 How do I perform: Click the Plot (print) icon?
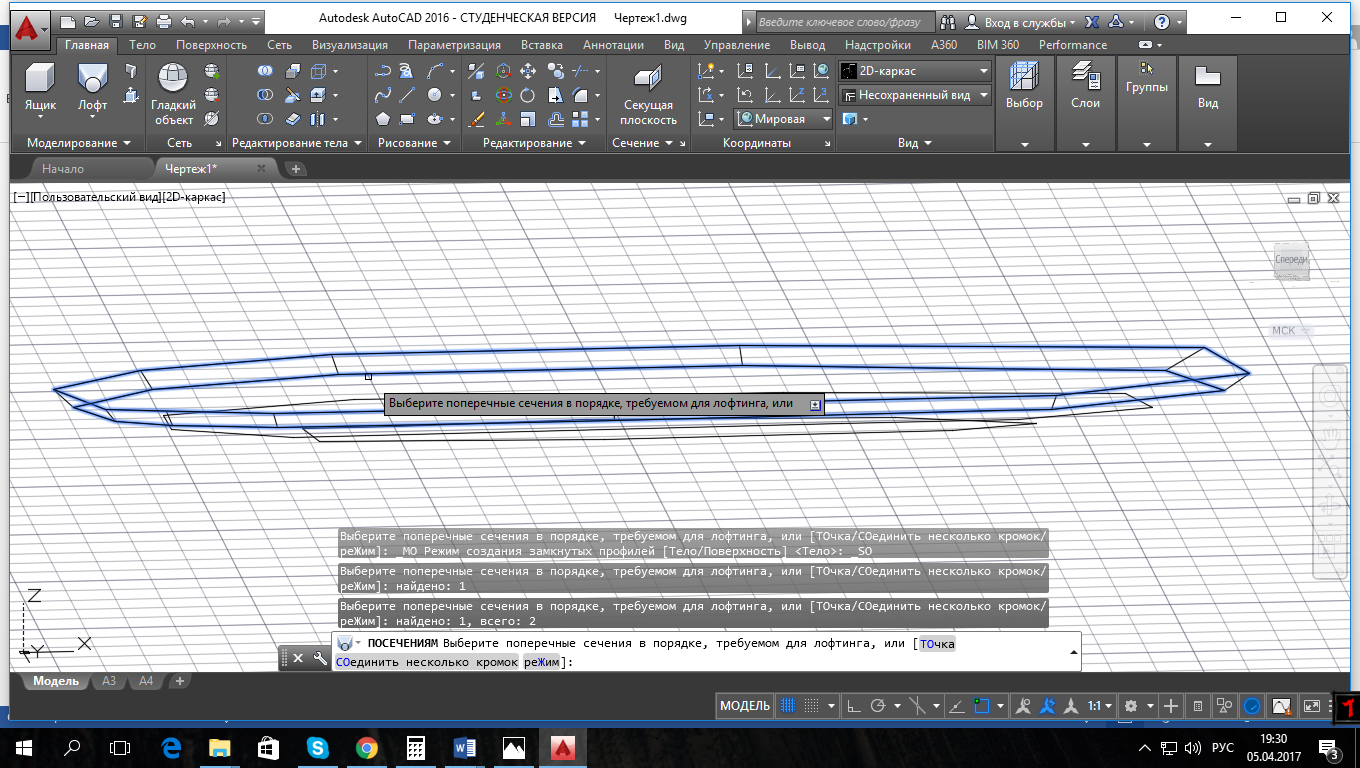(163, 20)
